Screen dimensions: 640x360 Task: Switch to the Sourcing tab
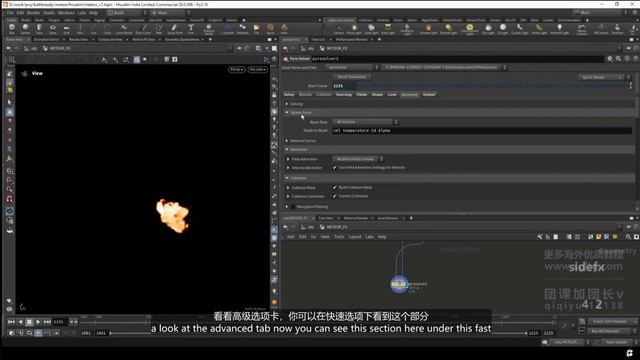point(343,95)
